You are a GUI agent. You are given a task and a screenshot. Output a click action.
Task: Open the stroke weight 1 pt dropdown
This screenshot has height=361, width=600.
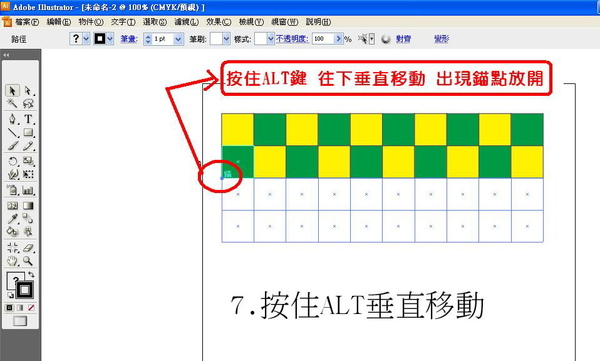178,39
